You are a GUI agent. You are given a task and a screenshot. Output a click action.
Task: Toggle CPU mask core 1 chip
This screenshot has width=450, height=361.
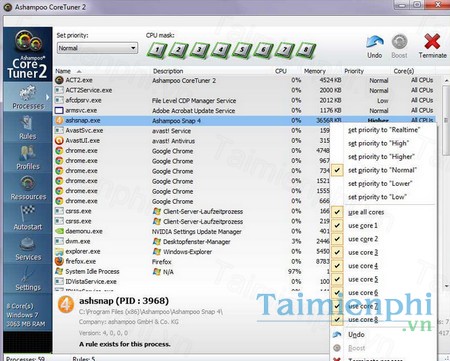point(157,50)
